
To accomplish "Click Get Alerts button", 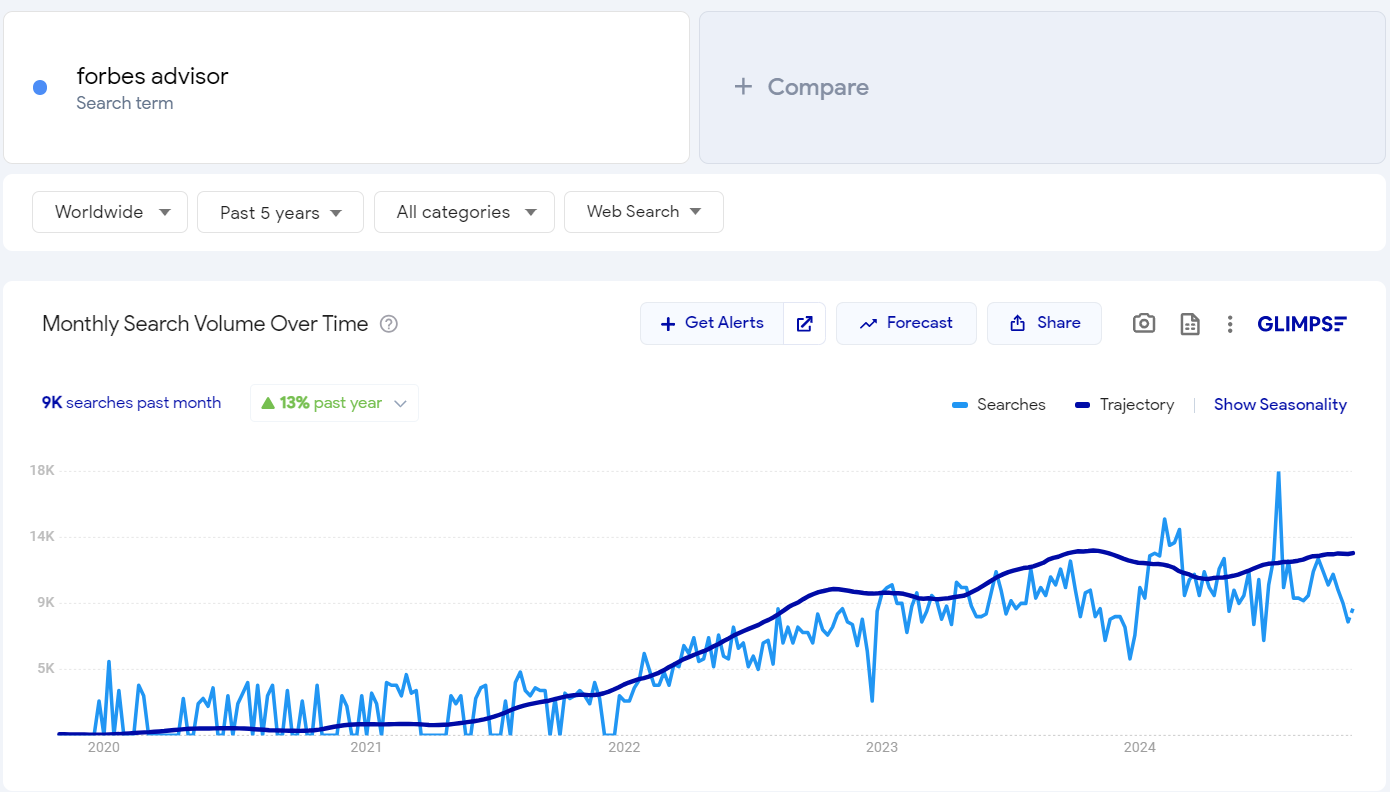I will pos(712,323).
